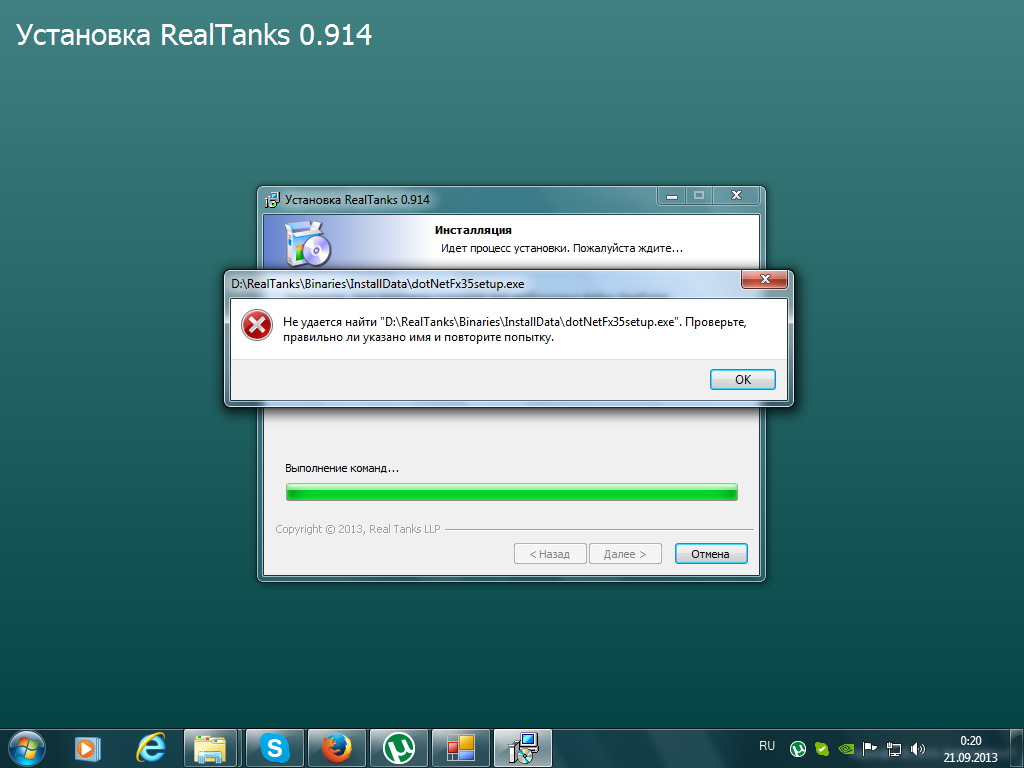1024x768 pixels.
Task: Click the installer box-and-disc icon
Action: pos(308,243)
